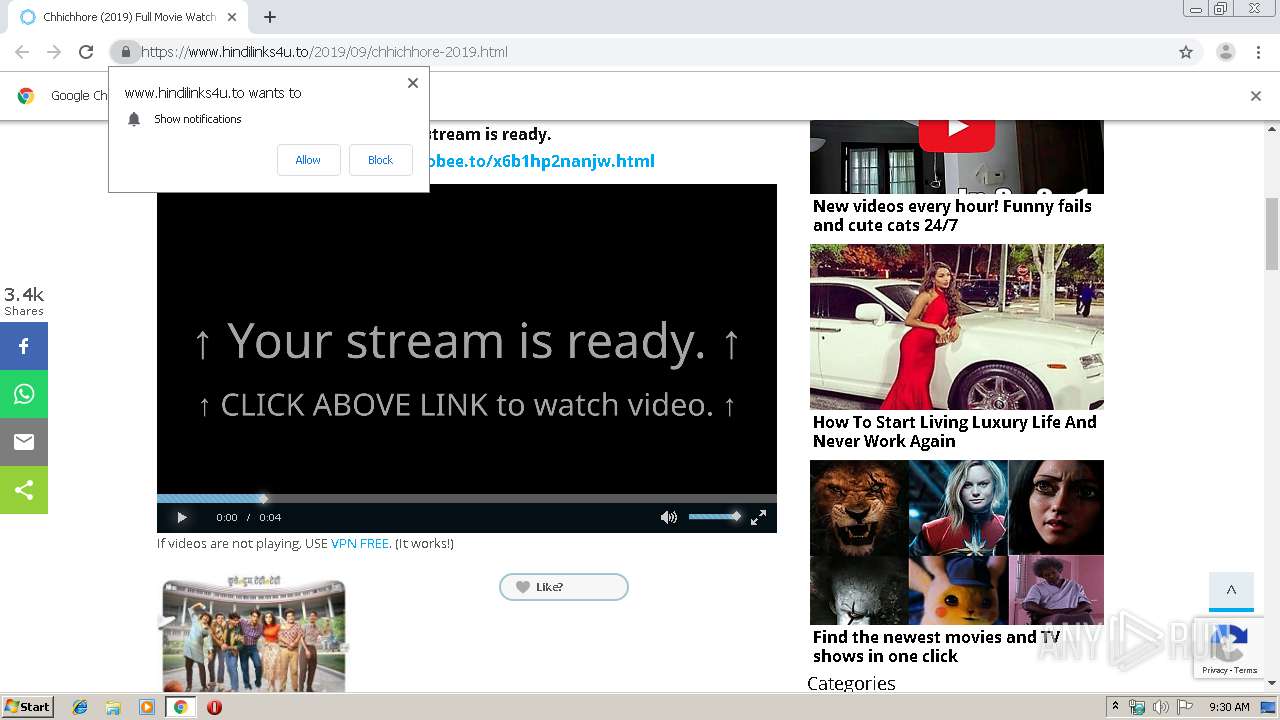Viewport: 1280px width, 720px height.
Task: Open the green ShareThis share button
Action: tap(24, 490)
